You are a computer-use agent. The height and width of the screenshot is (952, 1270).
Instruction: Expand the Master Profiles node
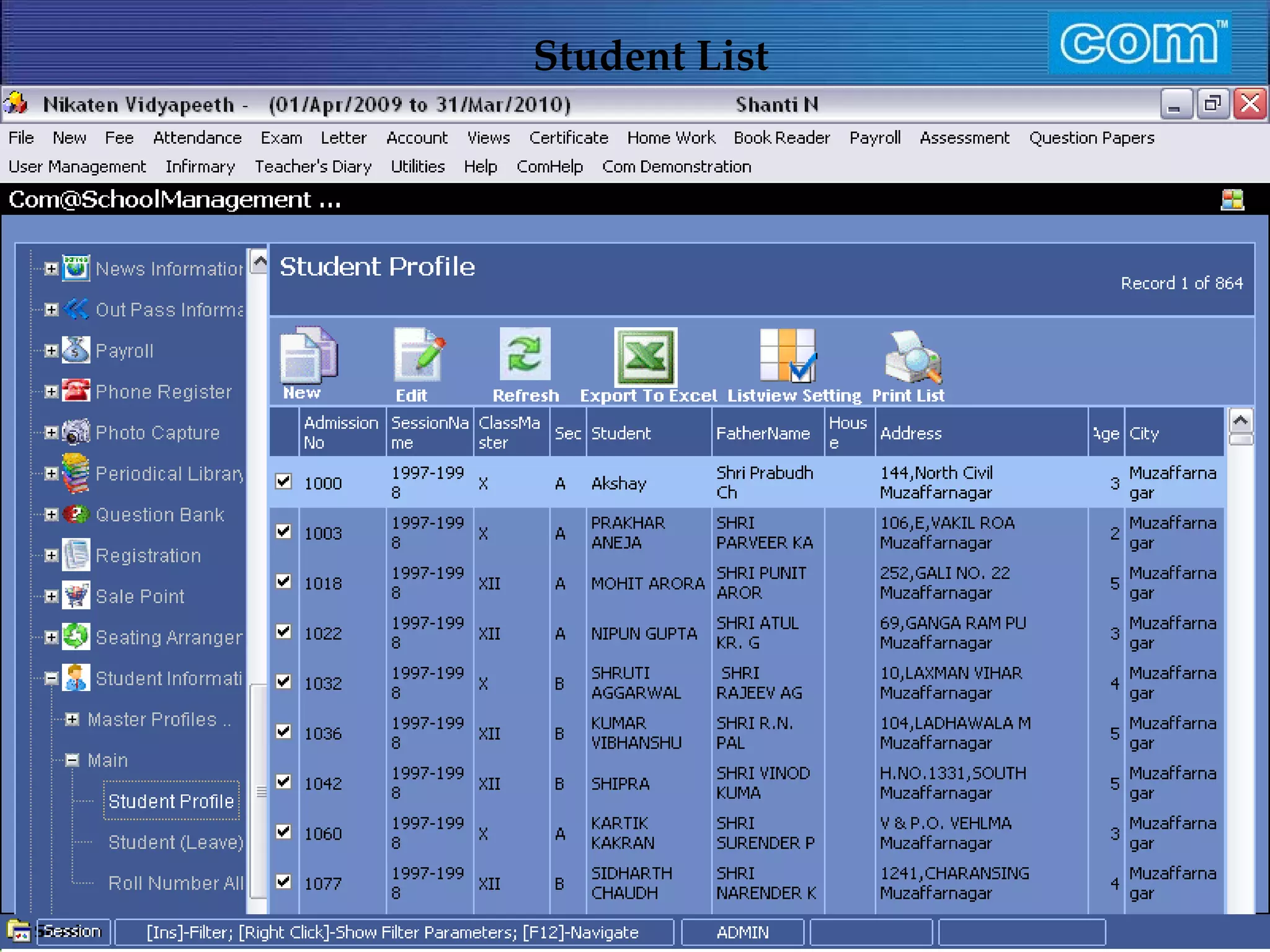[72, 719]
